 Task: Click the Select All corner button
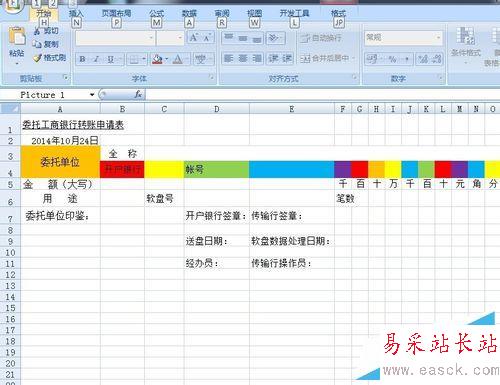coord(10,109)
